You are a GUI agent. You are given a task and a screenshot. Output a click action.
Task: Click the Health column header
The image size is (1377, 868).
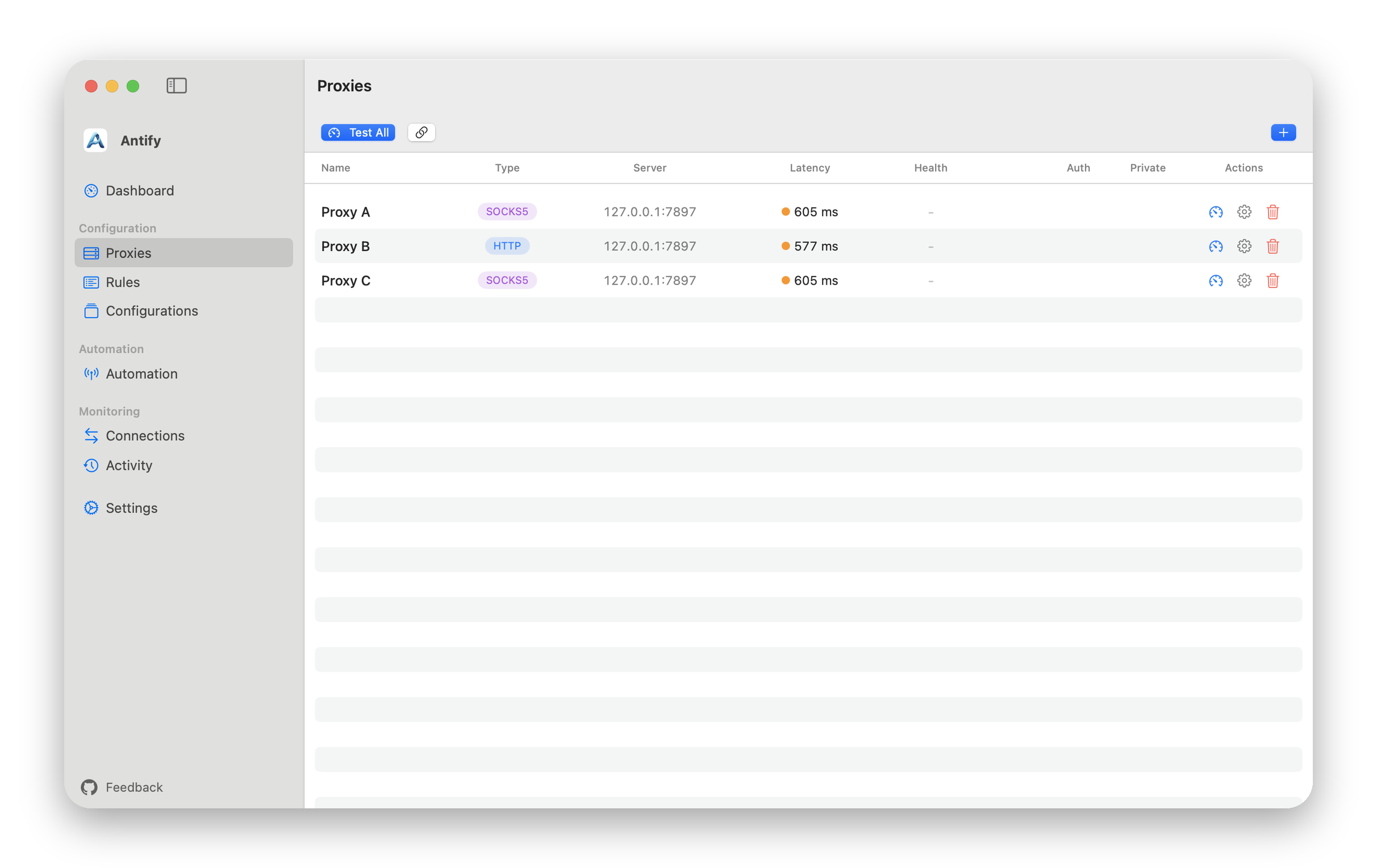(930, 168)
